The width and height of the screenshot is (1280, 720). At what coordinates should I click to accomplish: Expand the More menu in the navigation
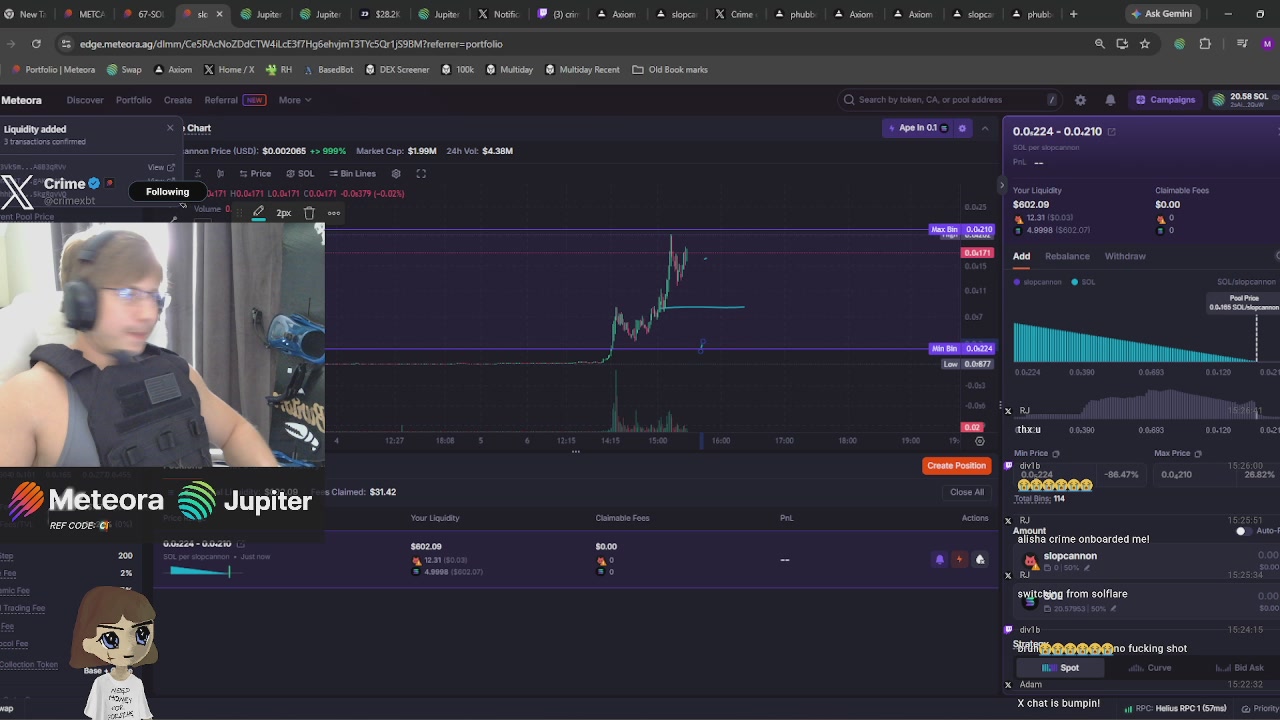point(295,100)
